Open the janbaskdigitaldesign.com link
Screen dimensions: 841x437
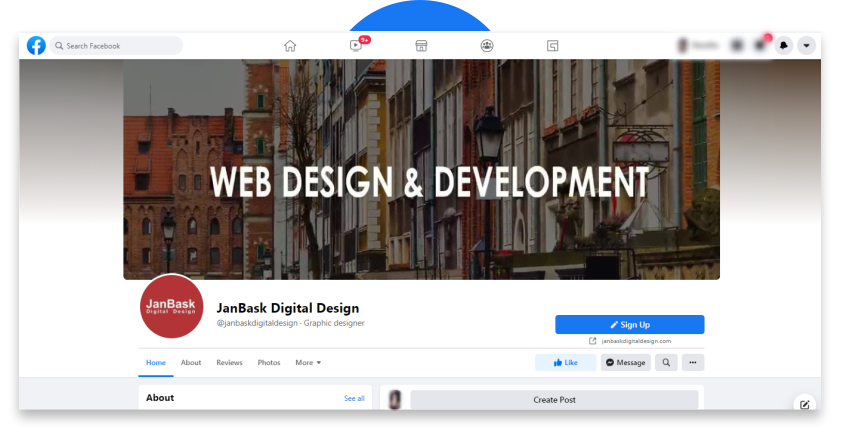tap(636, 341)
